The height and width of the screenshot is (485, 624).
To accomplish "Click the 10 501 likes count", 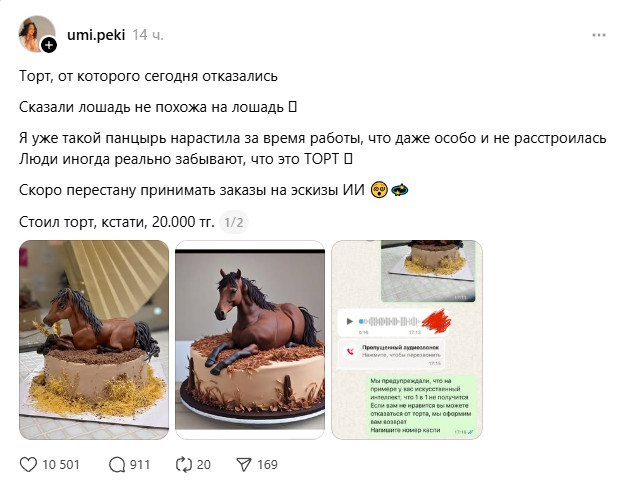I will [61, 465].
